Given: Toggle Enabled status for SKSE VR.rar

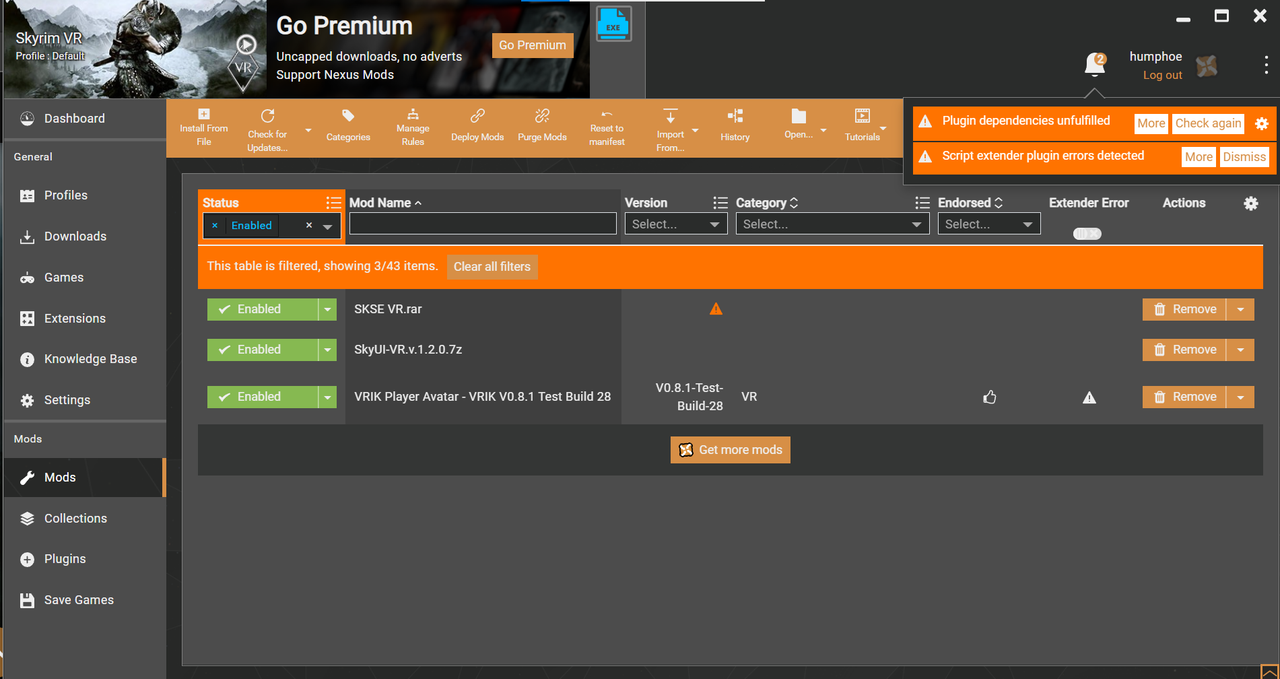Looking at the screenshot, I should (x=262, y=309).
